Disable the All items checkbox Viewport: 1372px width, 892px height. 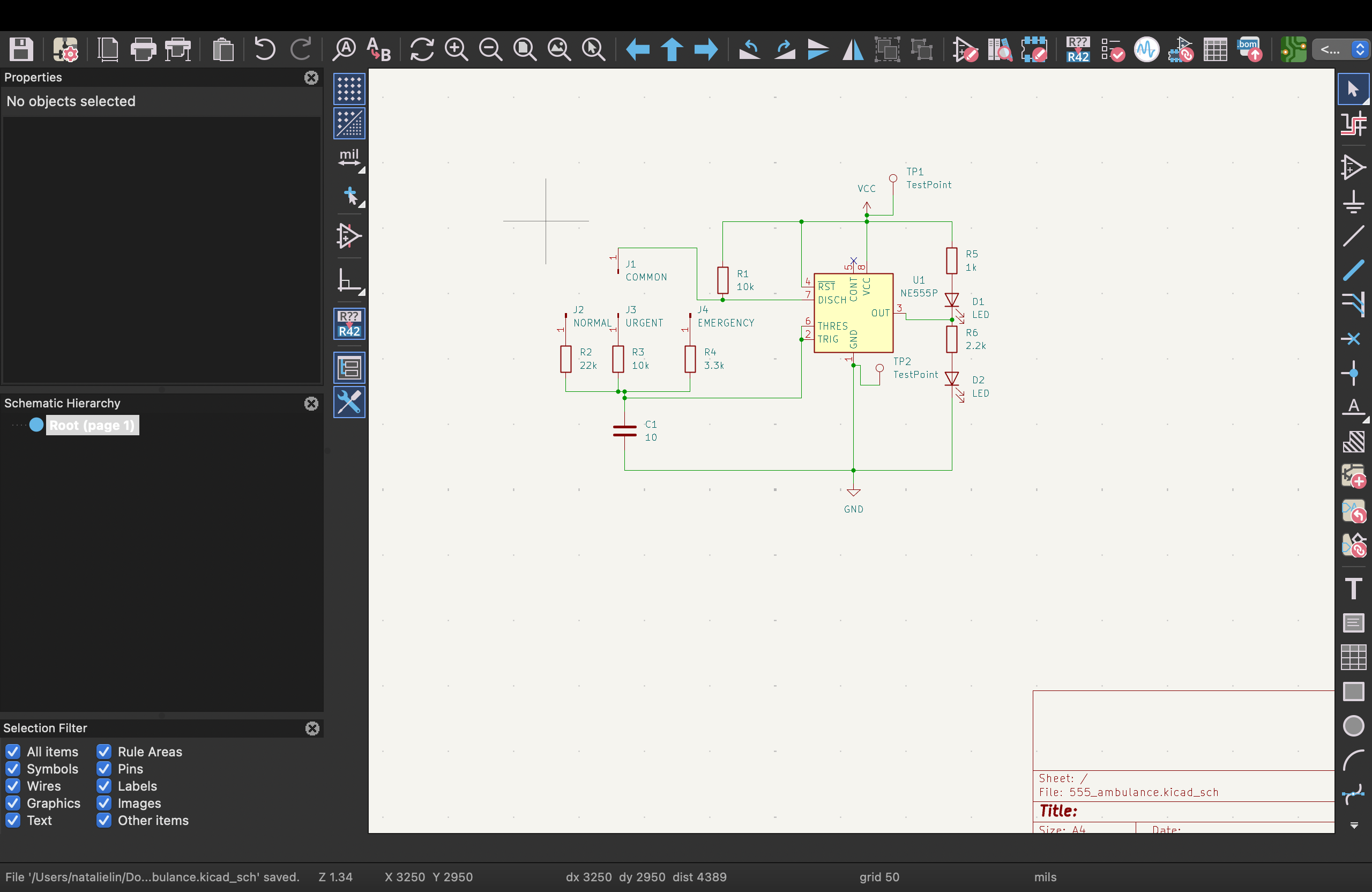coord(13,752)
